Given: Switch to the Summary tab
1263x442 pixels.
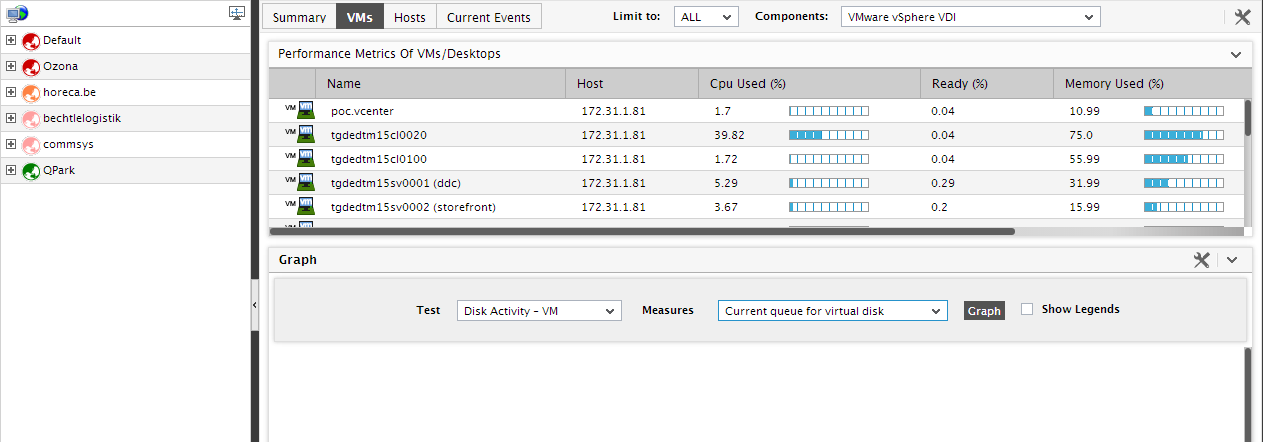Looking at the screenshot, I should click(300, 17).
